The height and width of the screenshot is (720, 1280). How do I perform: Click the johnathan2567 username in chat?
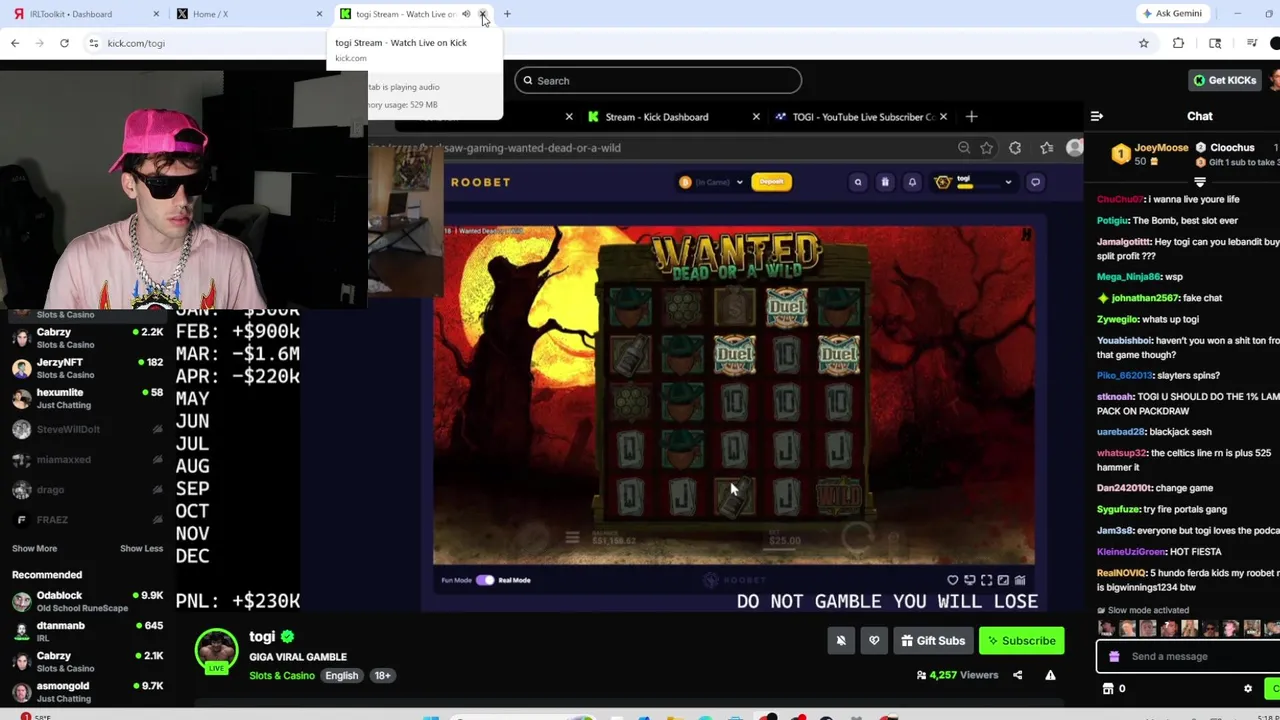tap(1144, 298)
